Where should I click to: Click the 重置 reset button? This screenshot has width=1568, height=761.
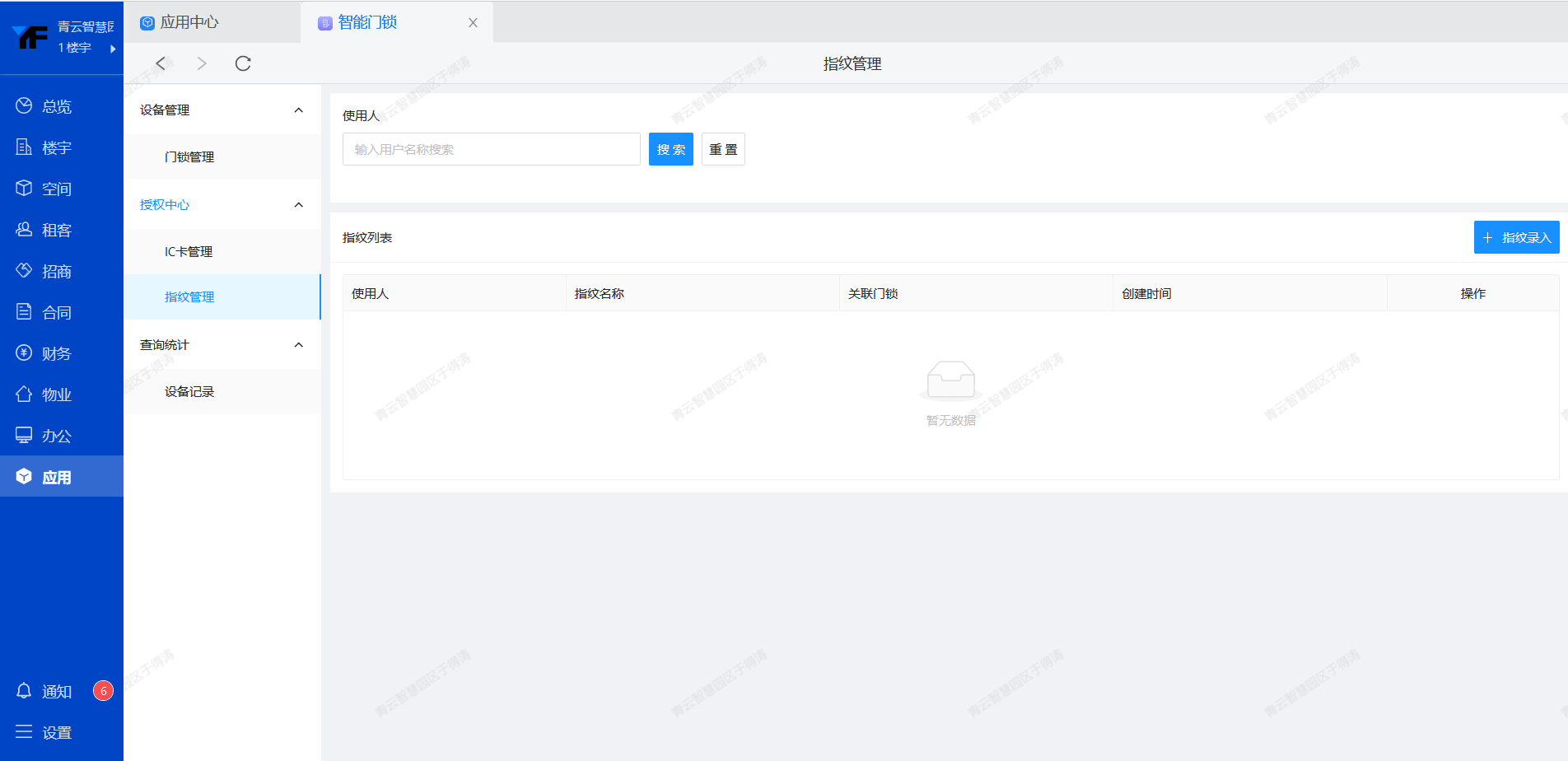click(723, 149)
